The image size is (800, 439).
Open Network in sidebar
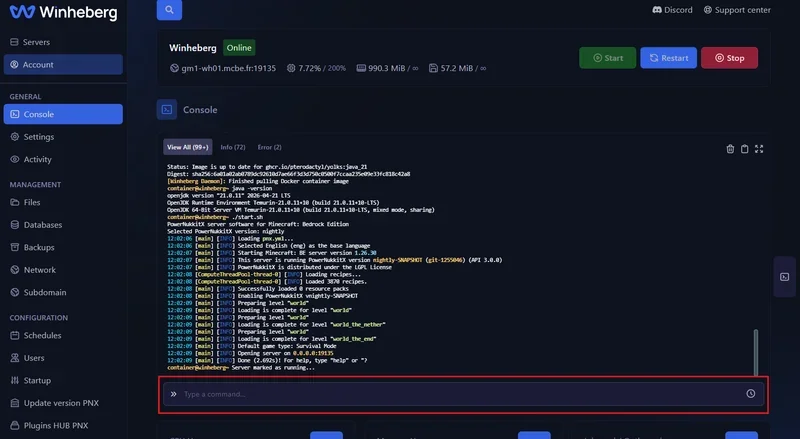(63, 270)
